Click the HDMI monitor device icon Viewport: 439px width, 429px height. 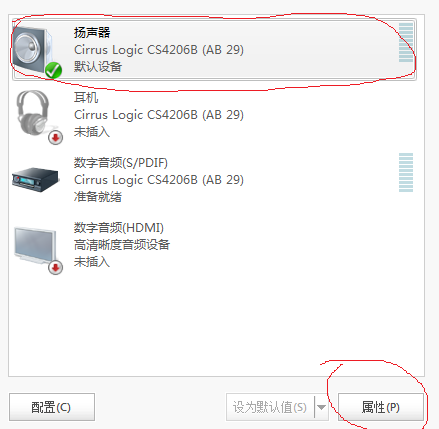click(x=36, y=246)
